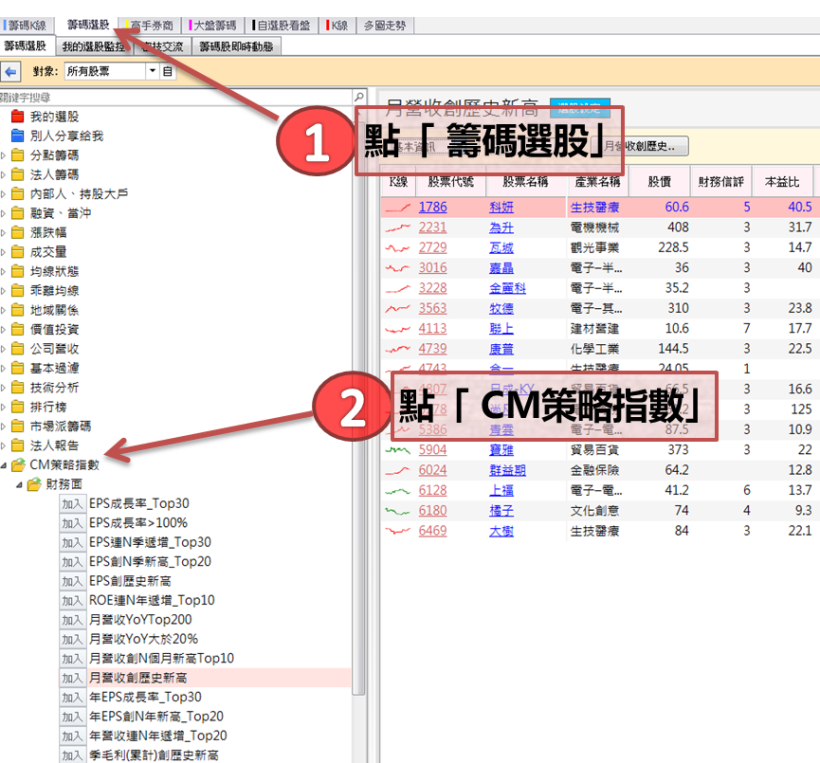Click the 技術分析 folder icon
Image resolution: width=820 pixels, height=763 pixels.
coord(18,387)
